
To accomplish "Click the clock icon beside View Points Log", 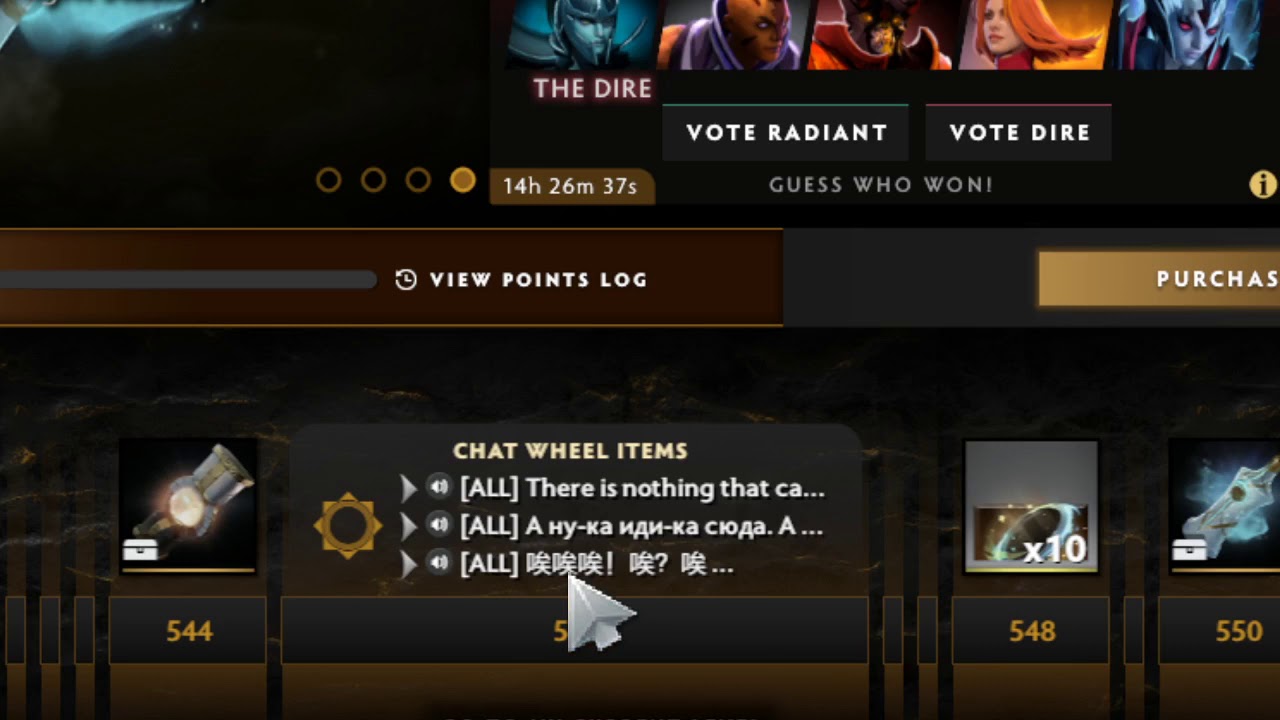I will pyautogui.click(x=406, y=280).
